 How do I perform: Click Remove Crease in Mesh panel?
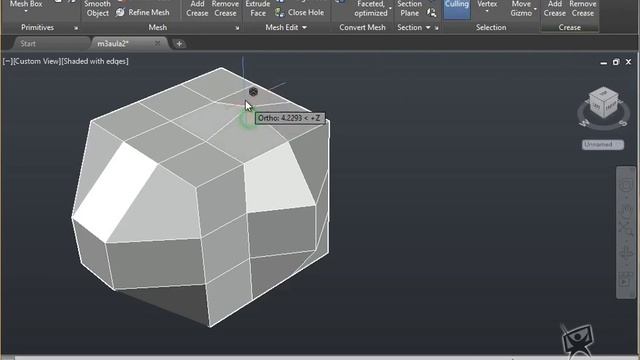tap(225, 9)
